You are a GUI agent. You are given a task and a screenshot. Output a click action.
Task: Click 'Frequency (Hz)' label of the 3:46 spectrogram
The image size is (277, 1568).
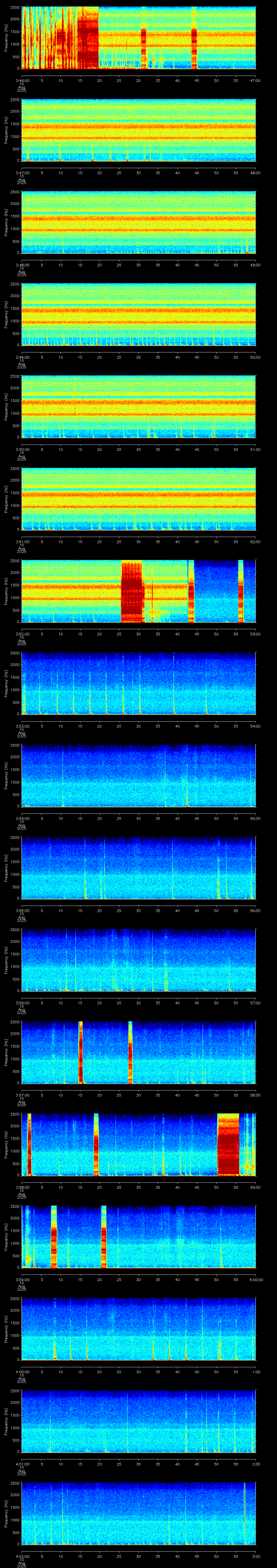pos(6,38)
